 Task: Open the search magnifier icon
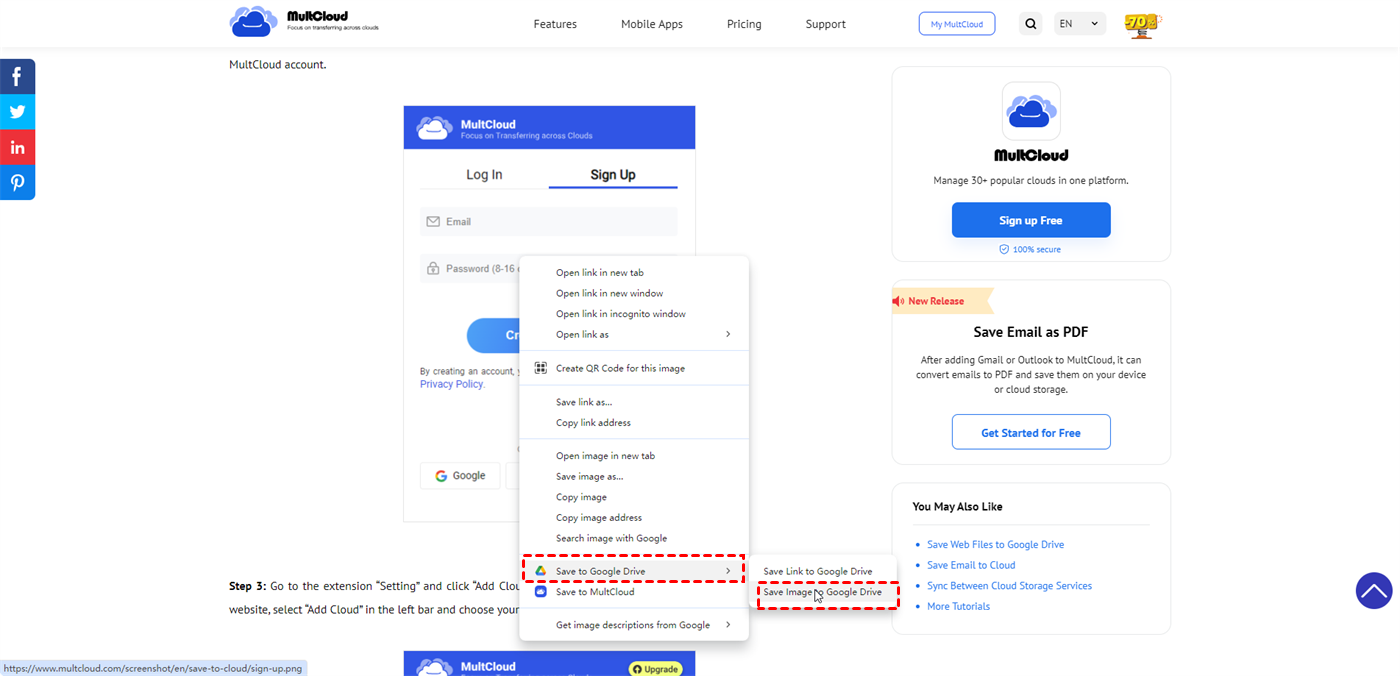(1031, 24)
